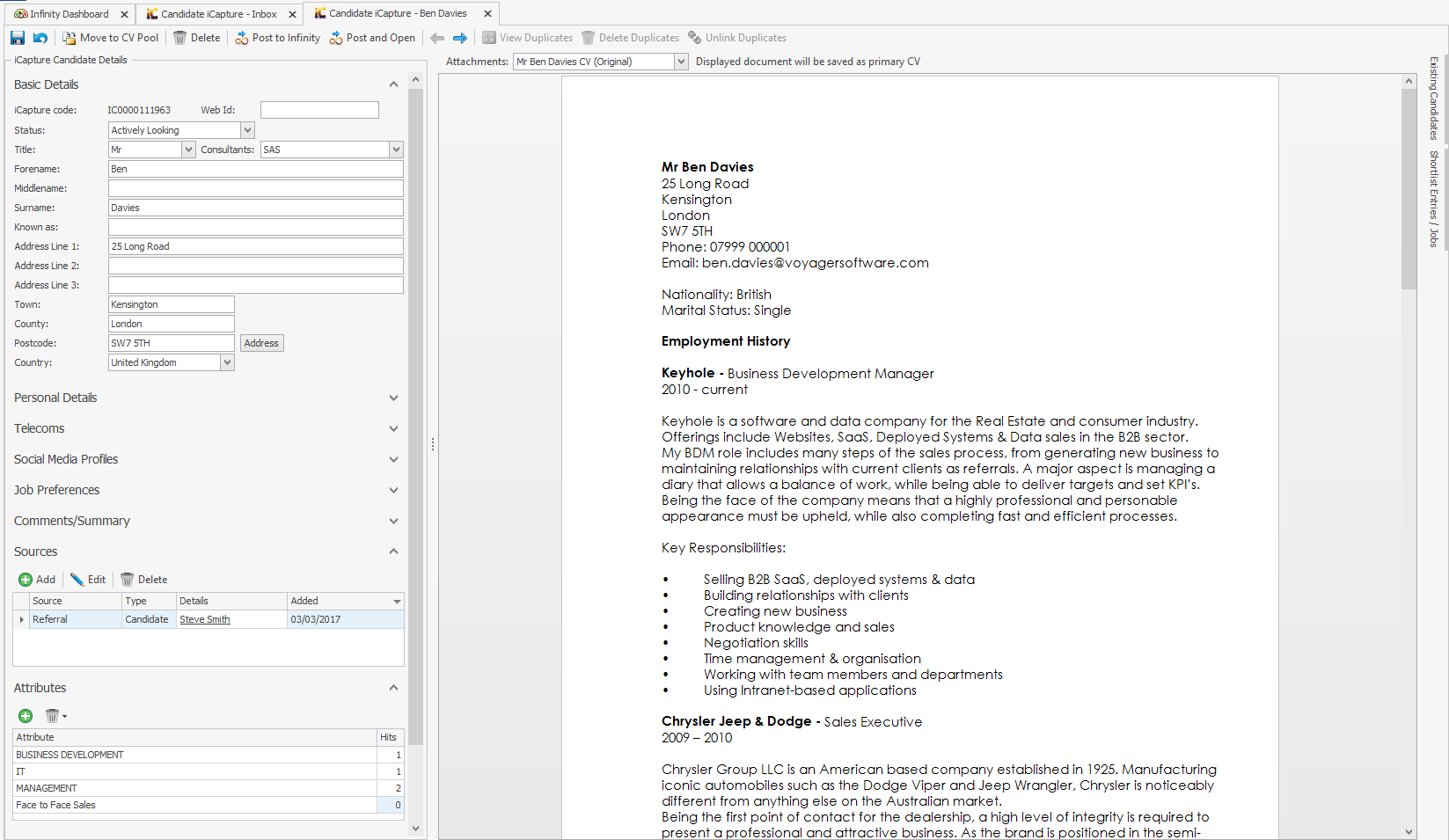Click the Surname field
The height and width of the screenshot is (840, 1449).
pos(256,208)
